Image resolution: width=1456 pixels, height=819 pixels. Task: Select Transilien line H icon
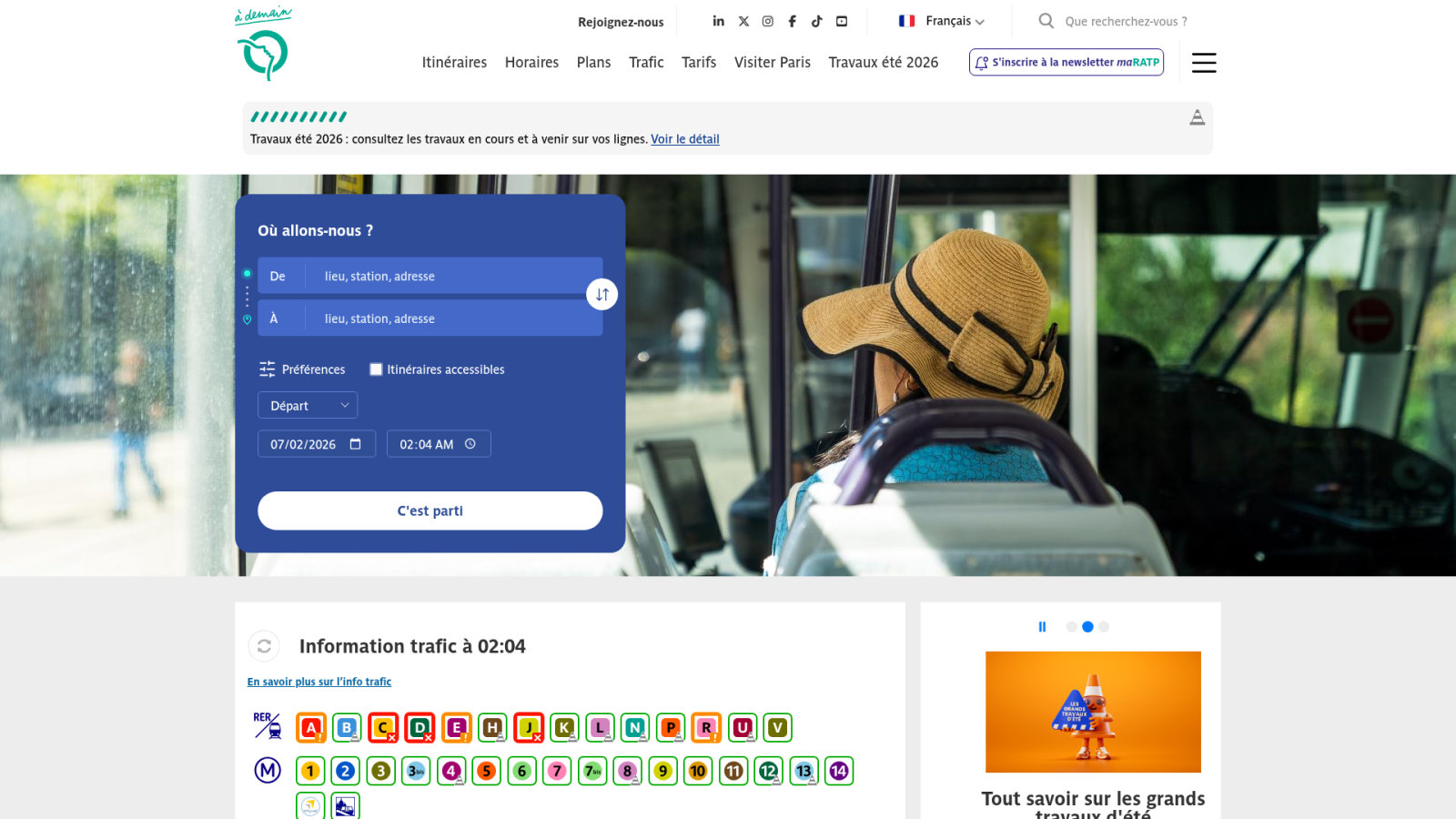[492, 728]
